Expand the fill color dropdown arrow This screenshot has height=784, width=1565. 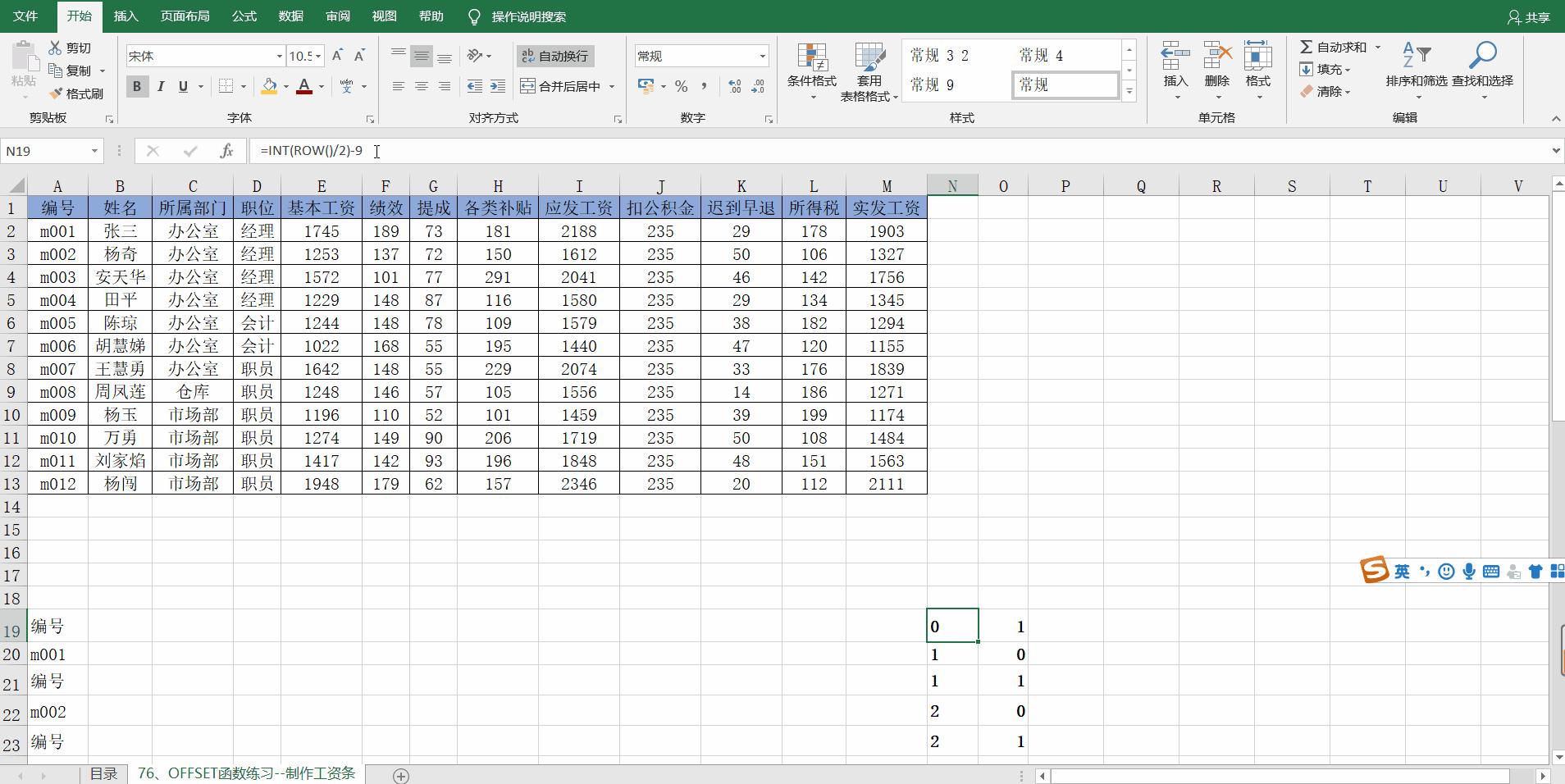[285, 85]
